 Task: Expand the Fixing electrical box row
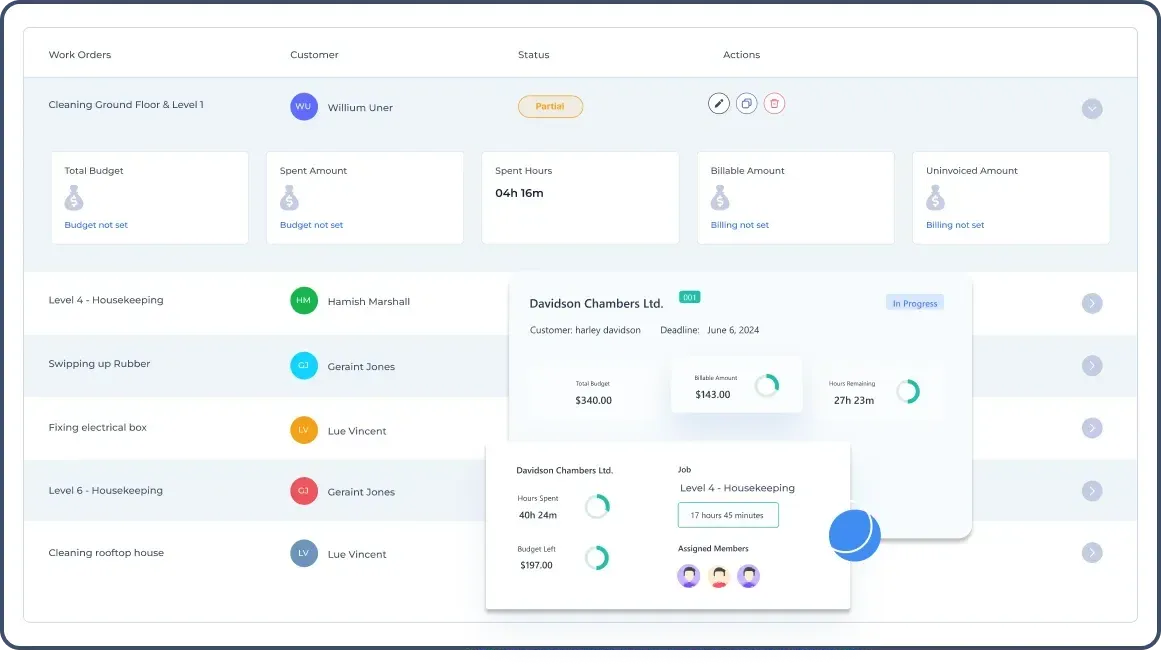(1092, 427)
